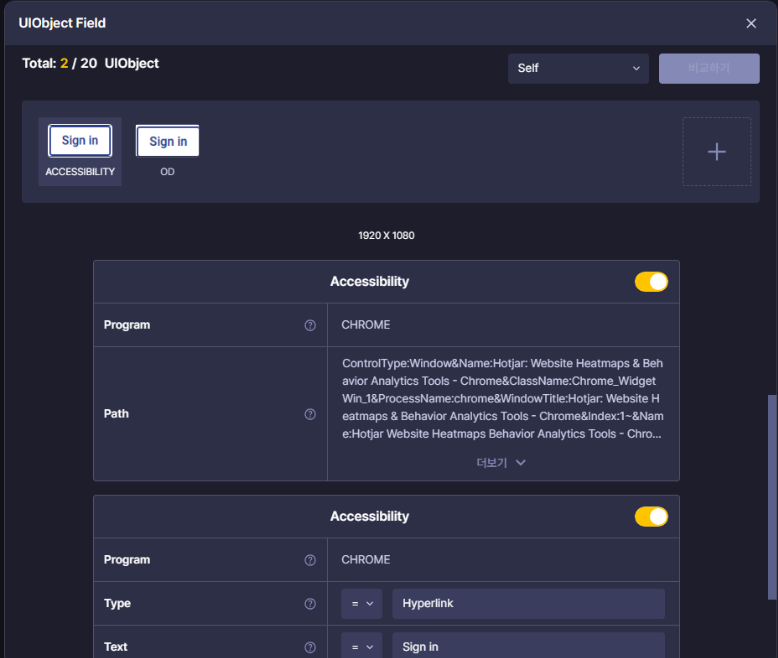Close the UIObject Field dialog
Screen dimensions: 778x658
pyautogui.click(x=751, y=23)
